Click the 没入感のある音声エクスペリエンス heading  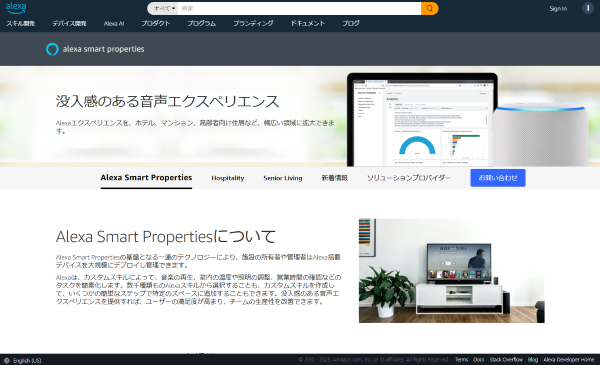click(x=168, y=101)
